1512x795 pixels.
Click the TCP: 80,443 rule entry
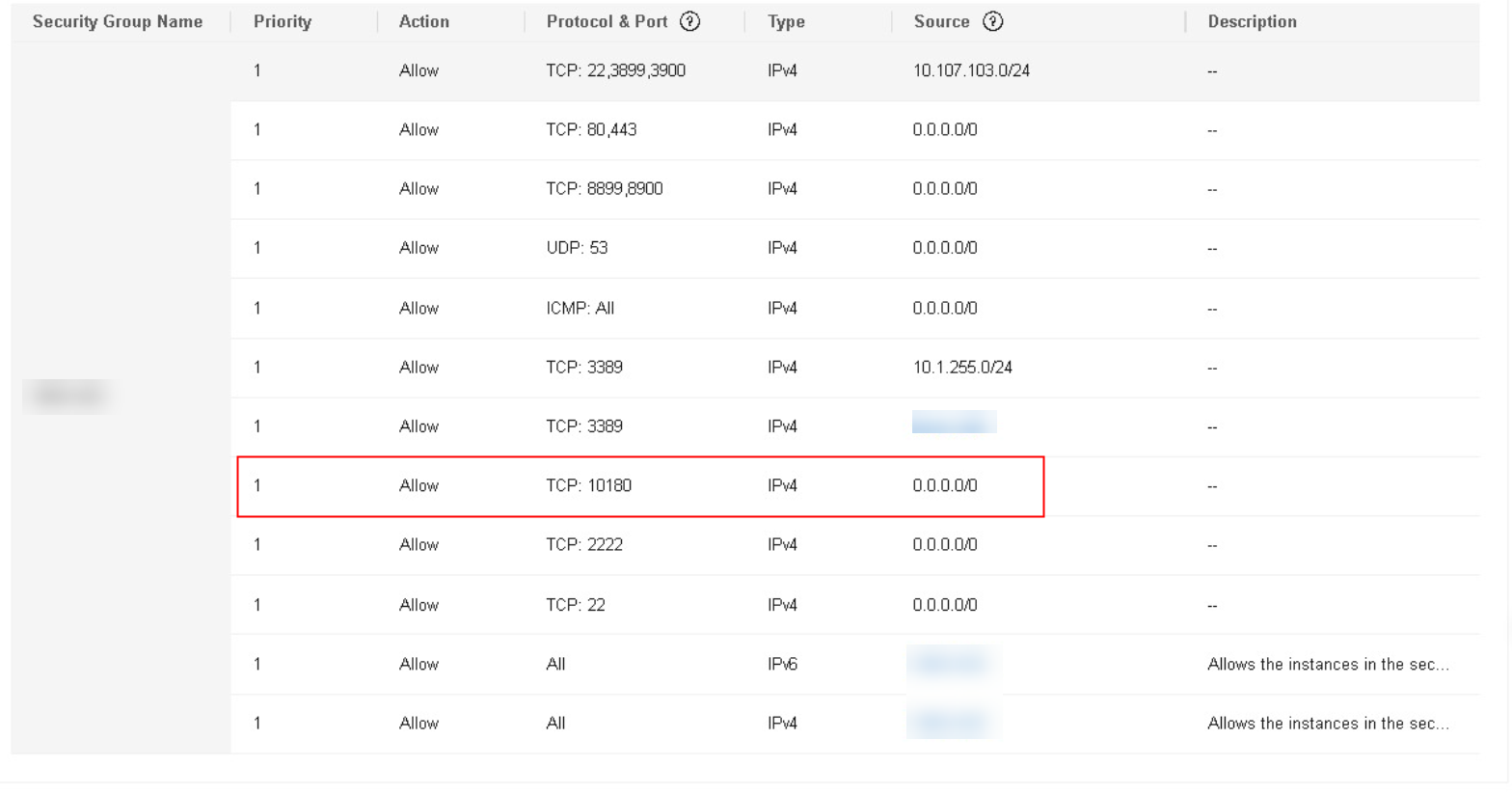591,129
